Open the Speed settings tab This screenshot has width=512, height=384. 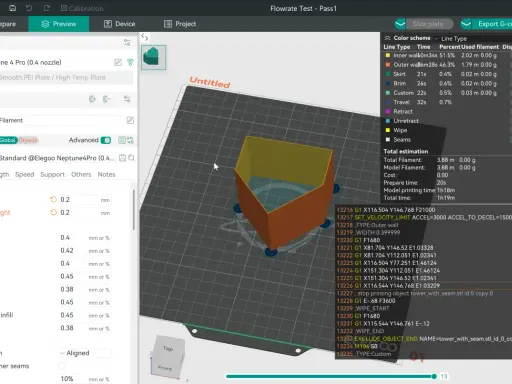[x=25, y=174]
